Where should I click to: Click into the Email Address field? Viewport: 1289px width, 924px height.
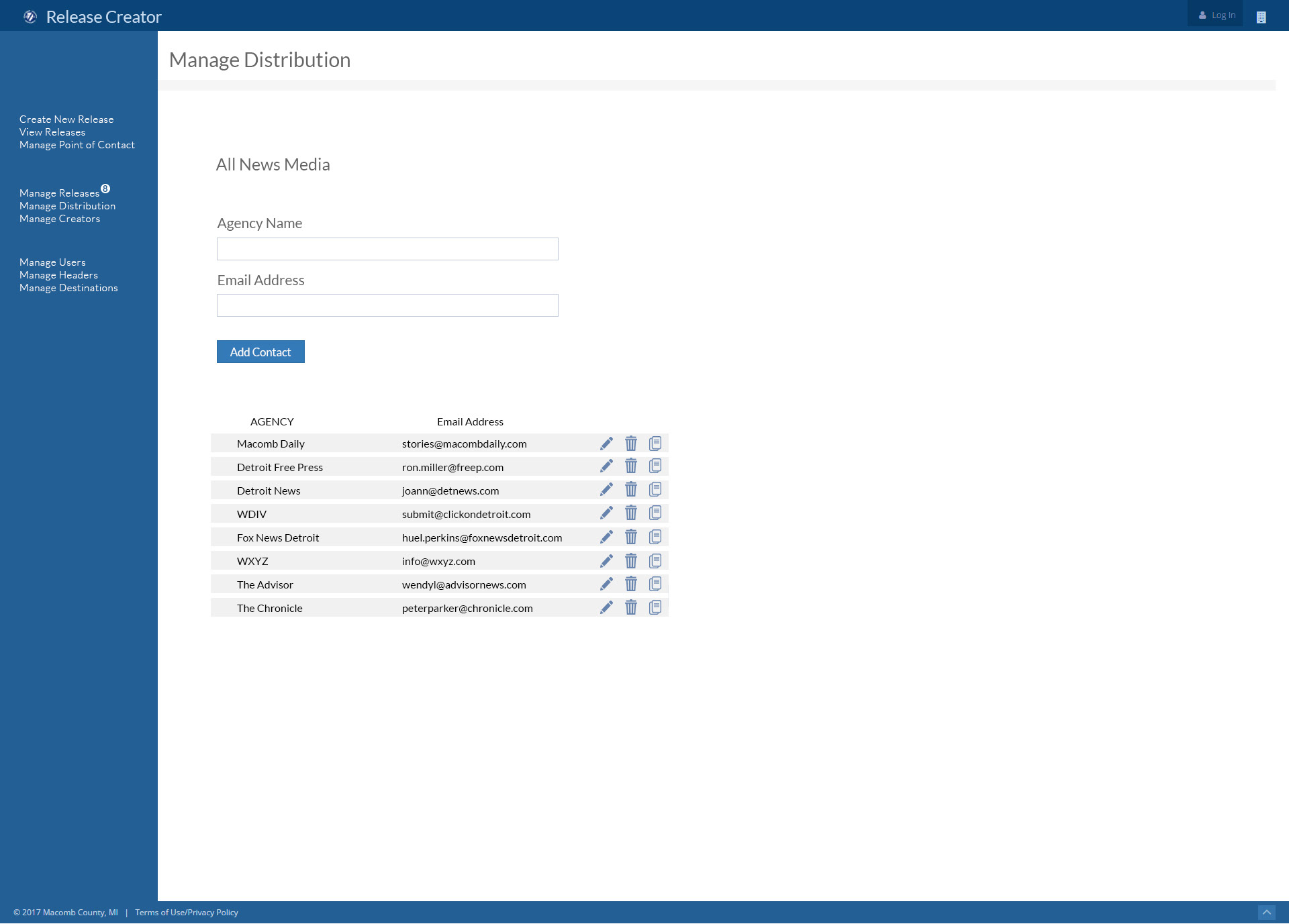click(387, 305)
